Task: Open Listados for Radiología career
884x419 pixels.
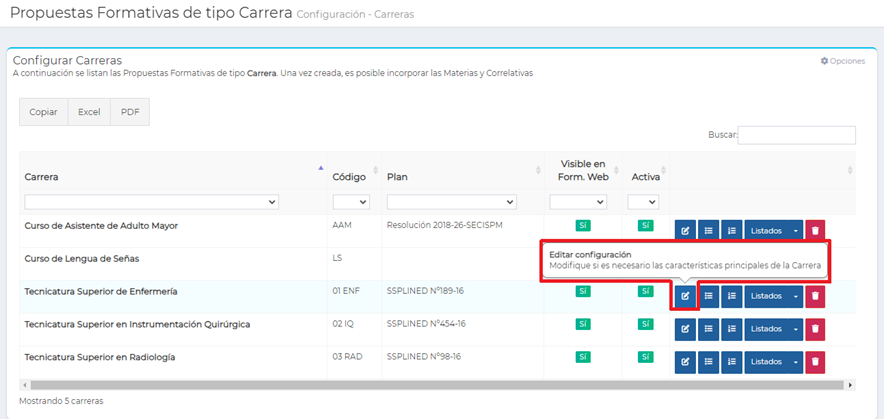Action: tap(766, 362)
